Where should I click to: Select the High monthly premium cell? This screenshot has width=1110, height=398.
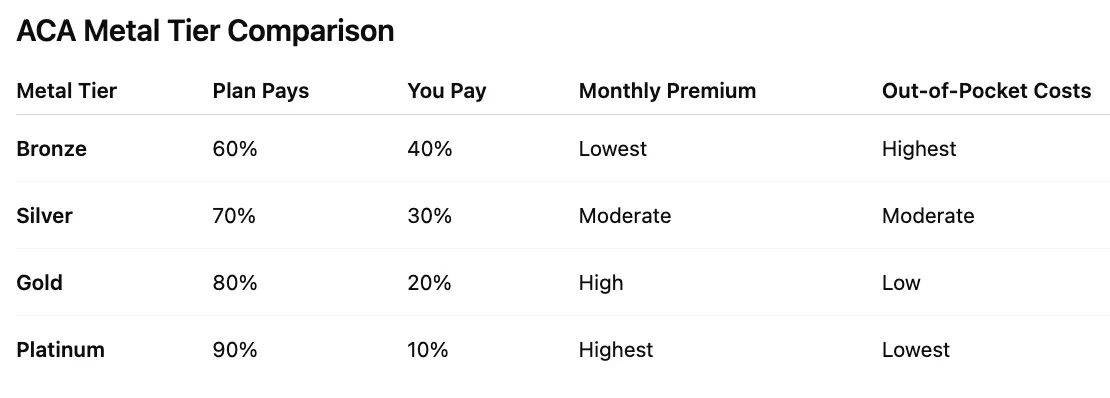coord(601,283)
